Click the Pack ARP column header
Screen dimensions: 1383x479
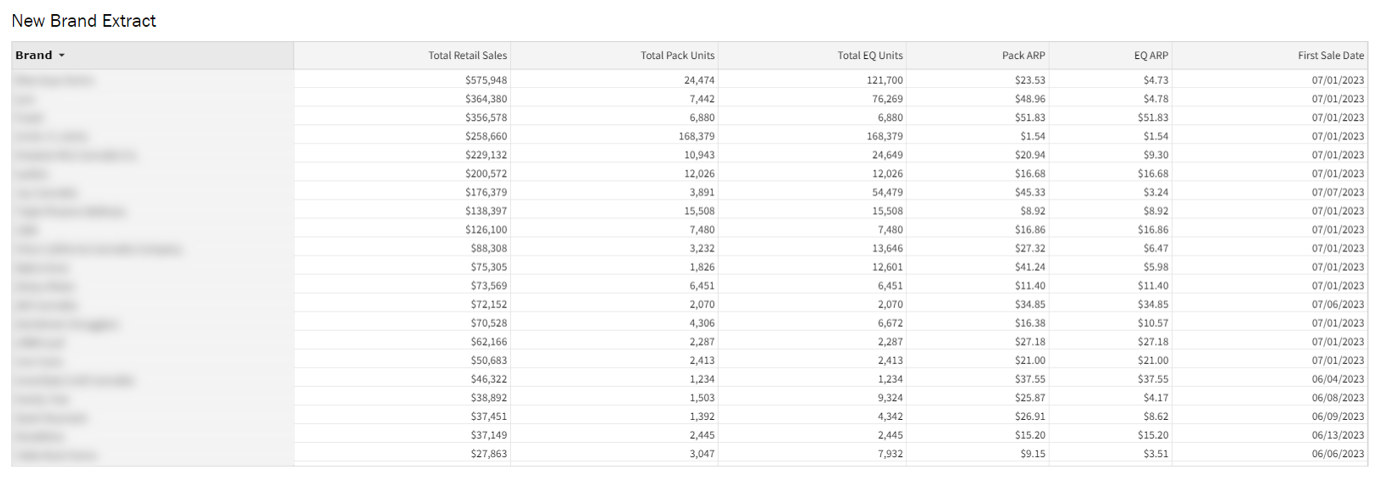click(x=1023, y=56)
